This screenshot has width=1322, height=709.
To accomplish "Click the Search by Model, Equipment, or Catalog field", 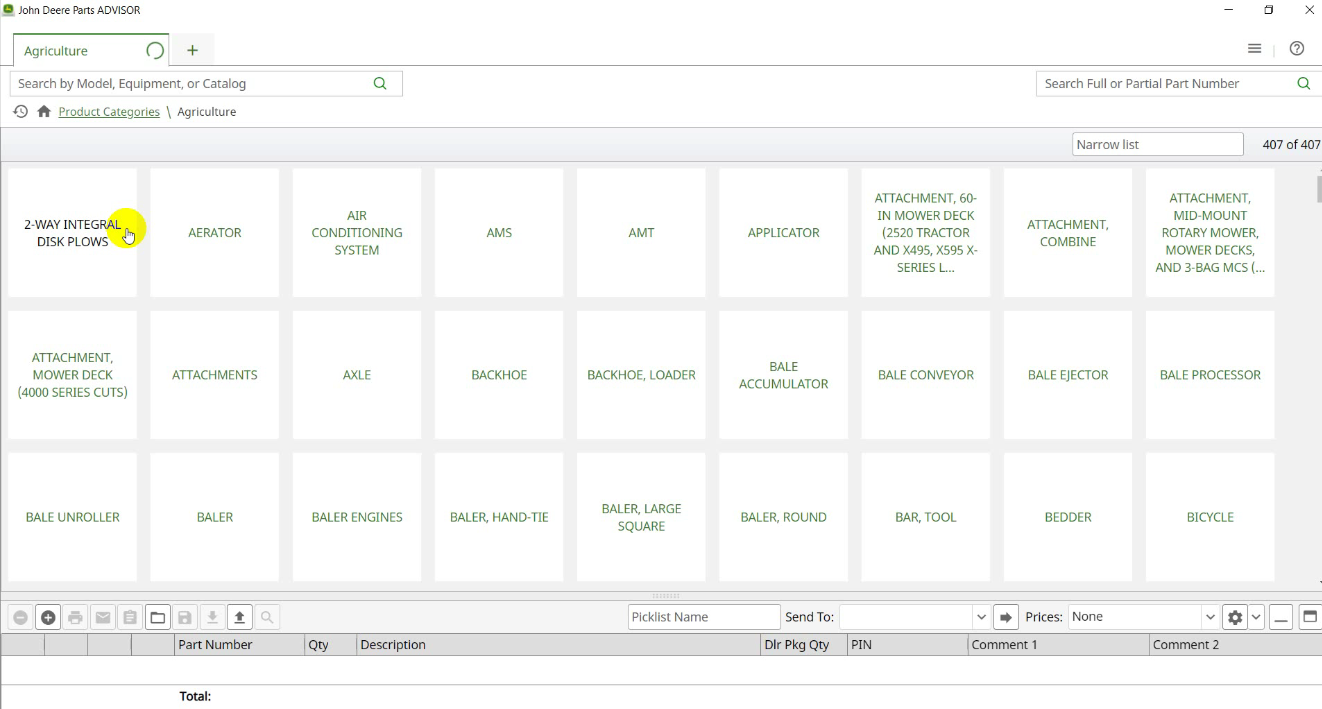I will [x=206, y=84].
